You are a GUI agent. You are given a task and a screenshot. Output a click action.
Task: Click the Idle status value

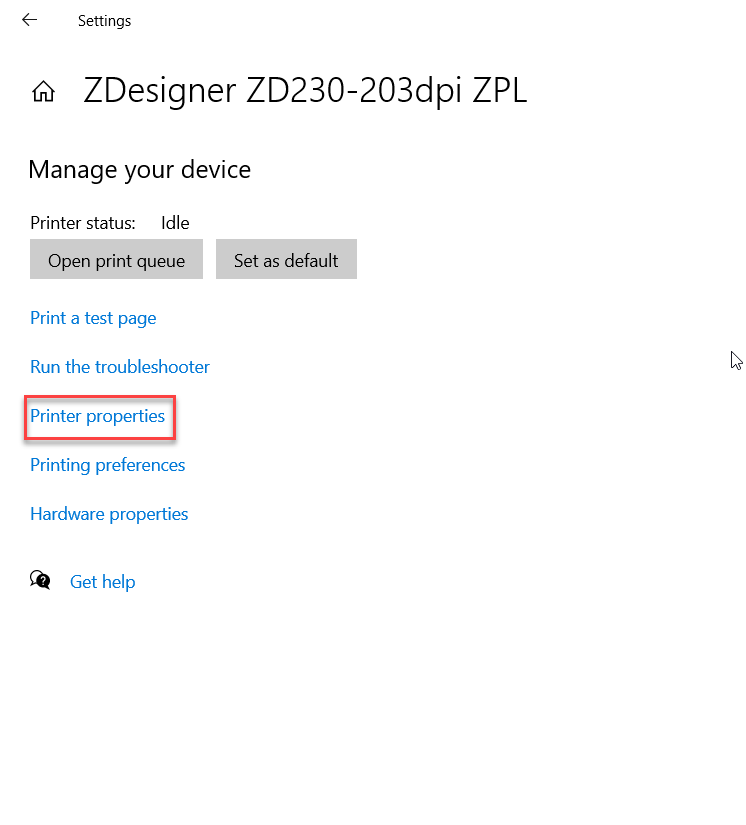click(175, 223)
